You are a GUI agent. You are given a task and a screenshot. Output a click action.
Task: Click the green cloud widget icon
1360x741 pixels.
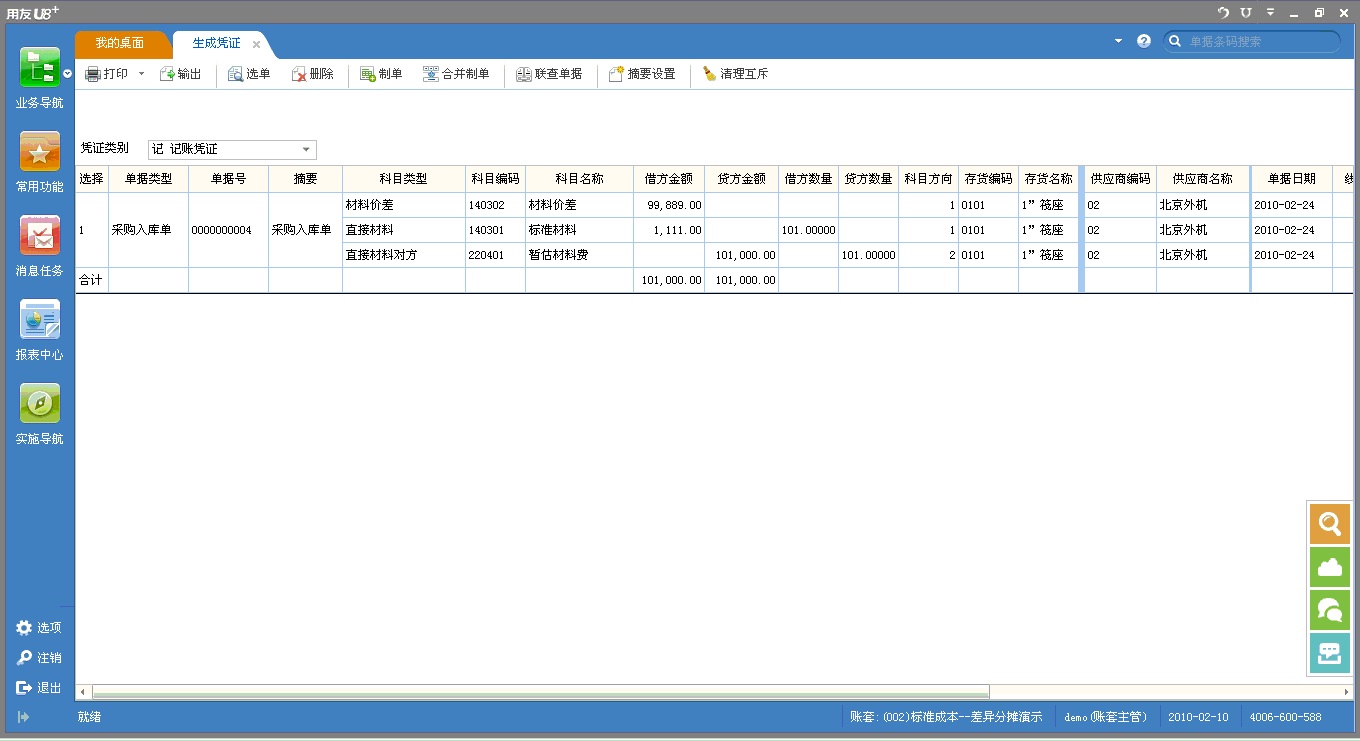pos(1330,567)
